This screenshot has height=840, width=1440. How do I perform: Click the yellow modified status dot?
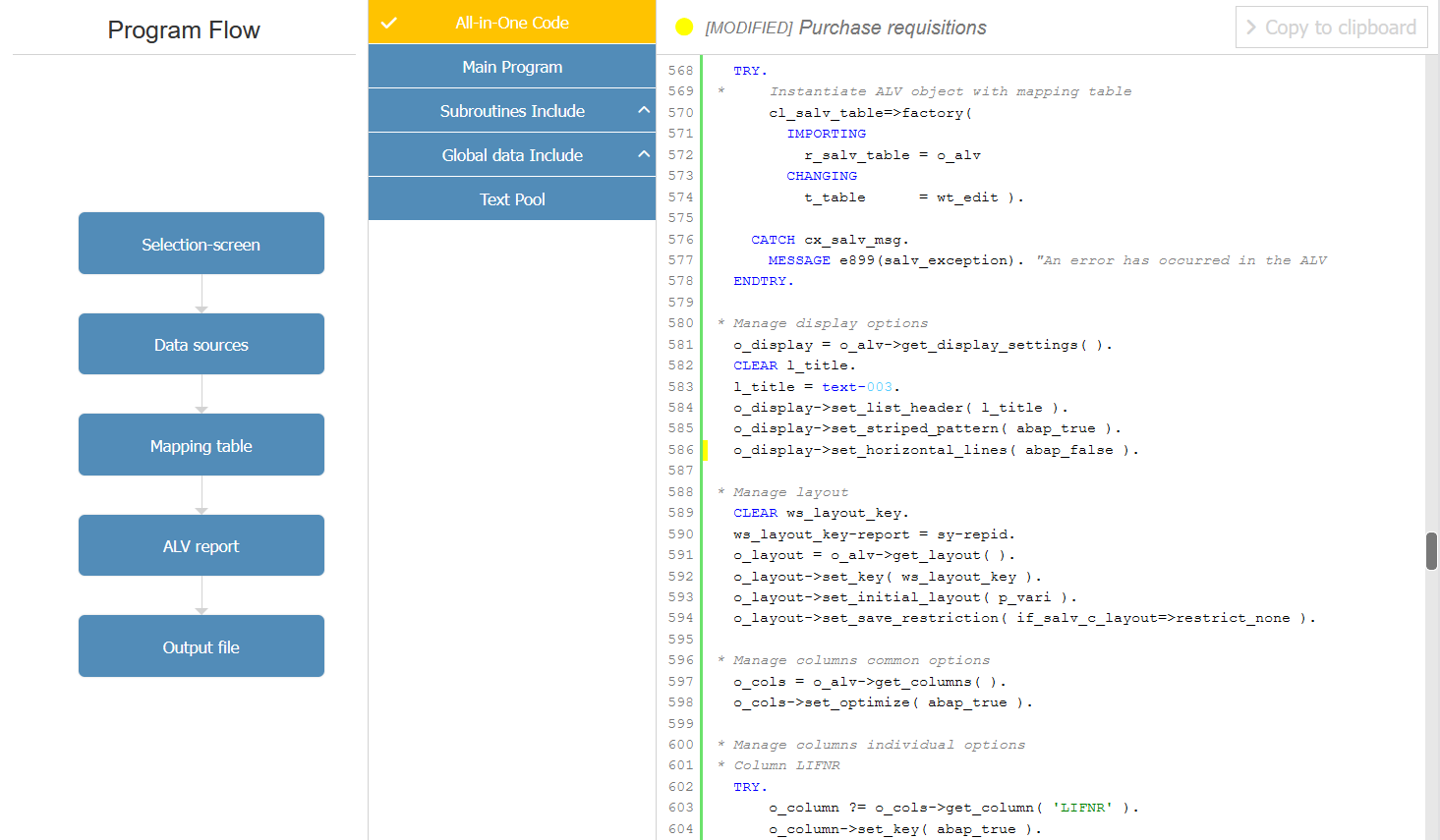point(685,27)
